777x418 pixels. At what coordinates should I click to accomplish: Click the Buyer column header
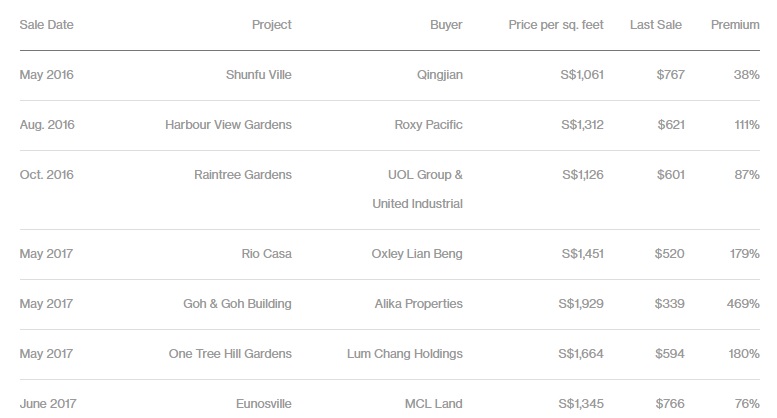point(446,25)
